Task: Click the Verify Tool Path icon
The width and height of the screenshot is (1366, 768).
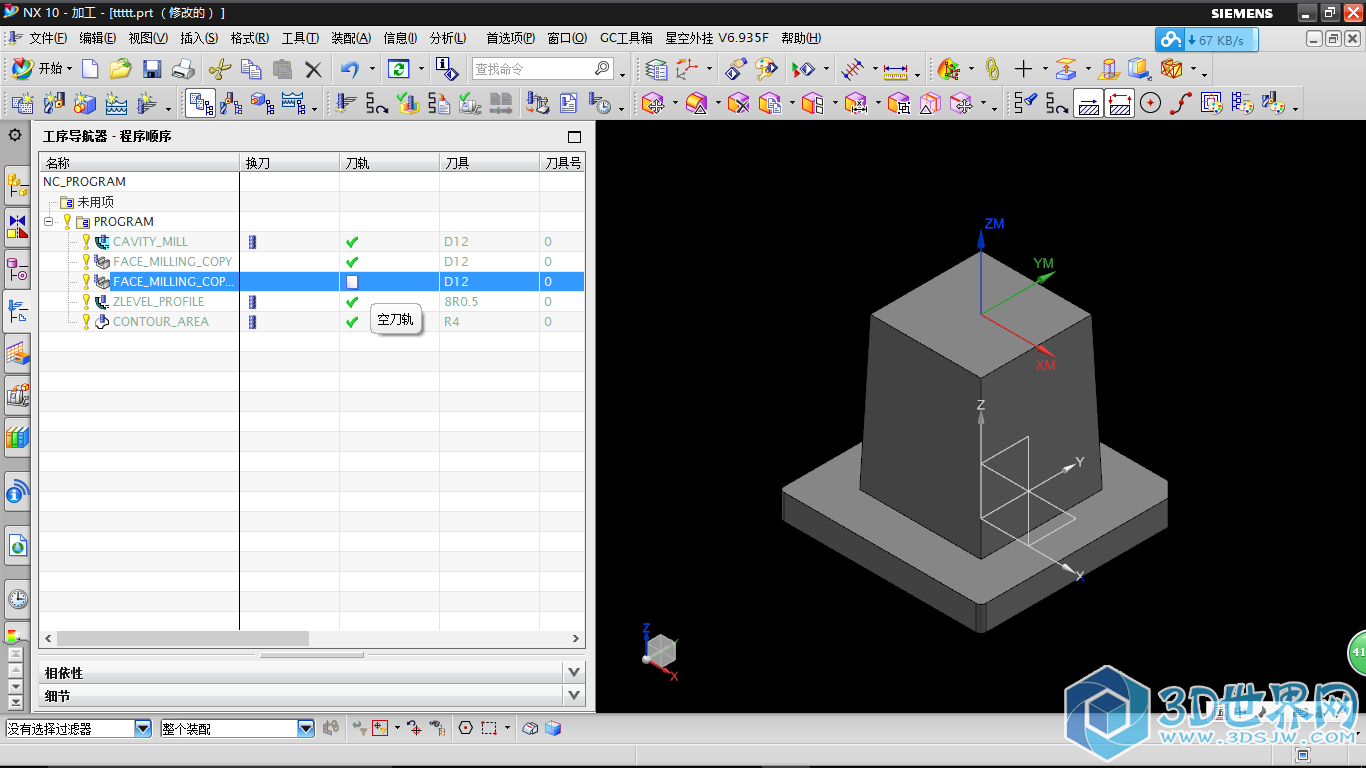Action: click(x=408, y=103)
